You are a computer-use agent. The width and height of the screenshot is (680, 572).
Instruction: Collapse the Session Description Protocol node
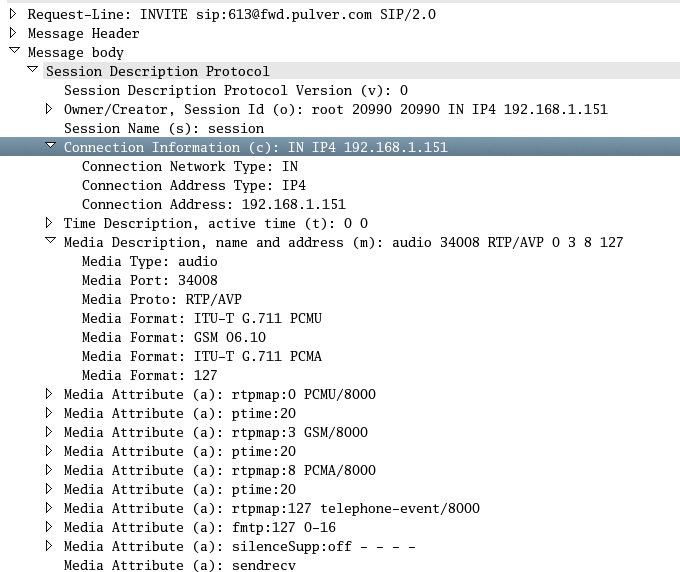[x=32, y=71]
